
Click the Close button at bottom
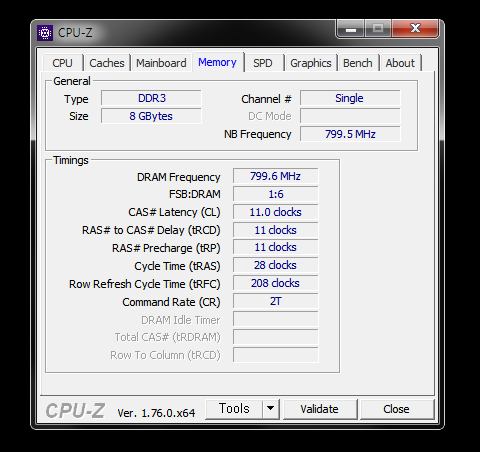[396, 409]
